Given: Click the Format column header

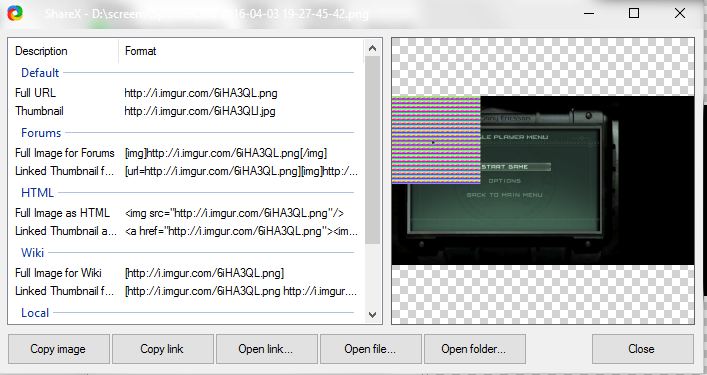Looking at the screenshot, I should pyautogui.click(x=241, y=51).
